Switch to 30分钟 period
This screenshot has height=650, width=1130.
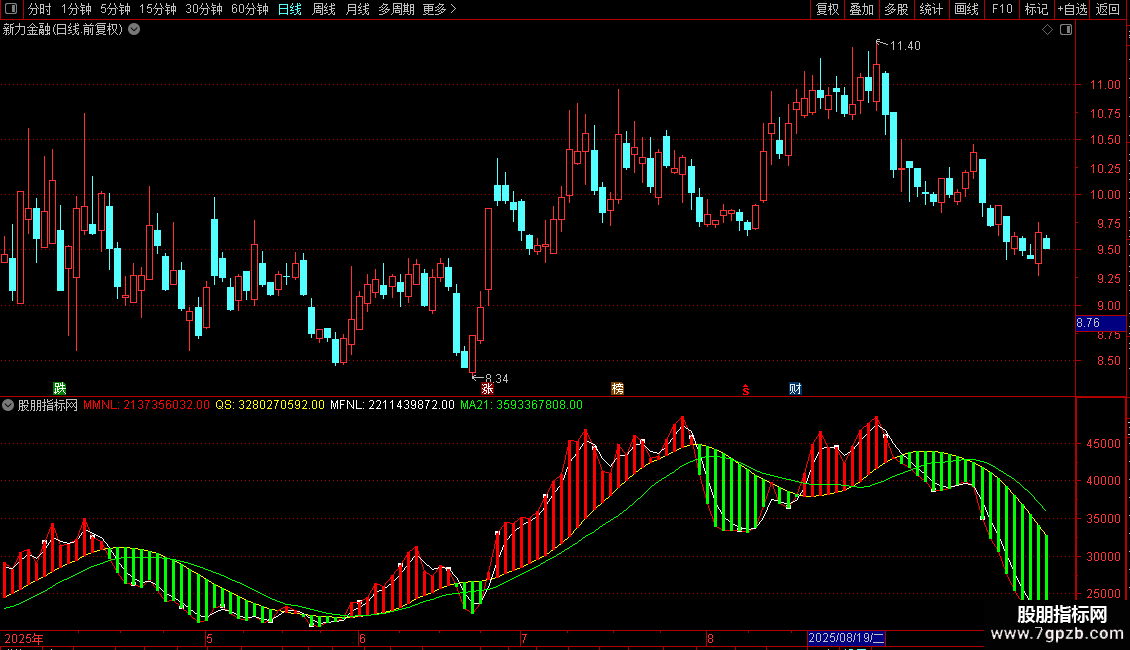tap(204, 9)
